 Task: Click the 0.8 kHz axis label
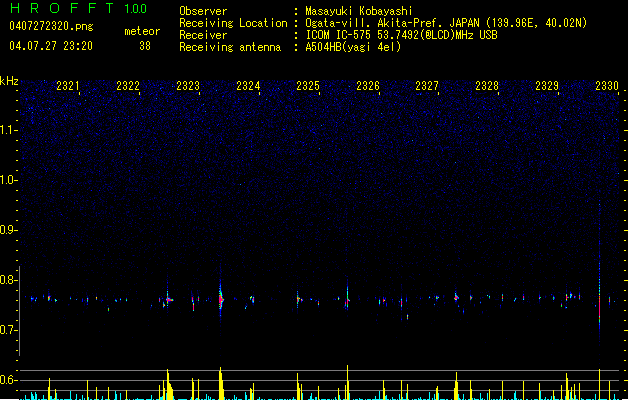9,280
